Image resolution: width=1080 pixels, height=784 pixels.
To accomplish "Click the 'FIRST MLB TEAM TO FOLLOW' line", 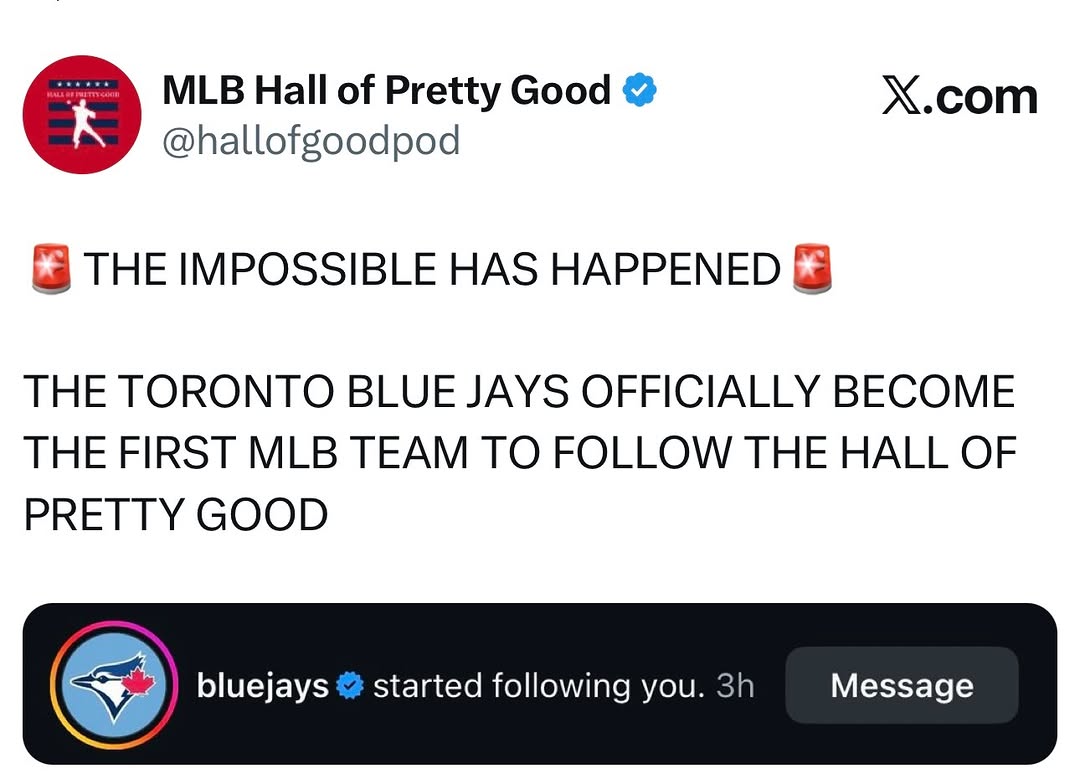I will [427, 453].
